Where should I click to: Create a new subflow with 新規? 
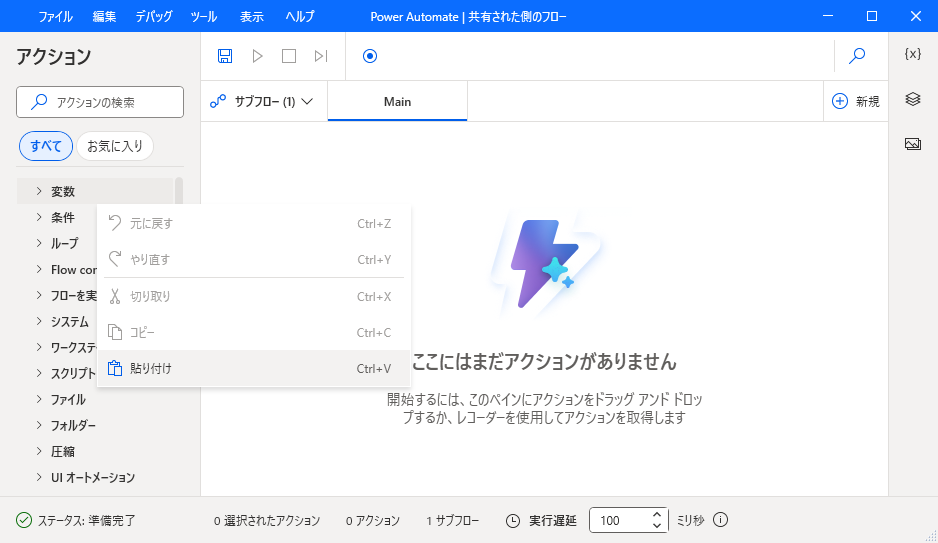tap(855, 102)
